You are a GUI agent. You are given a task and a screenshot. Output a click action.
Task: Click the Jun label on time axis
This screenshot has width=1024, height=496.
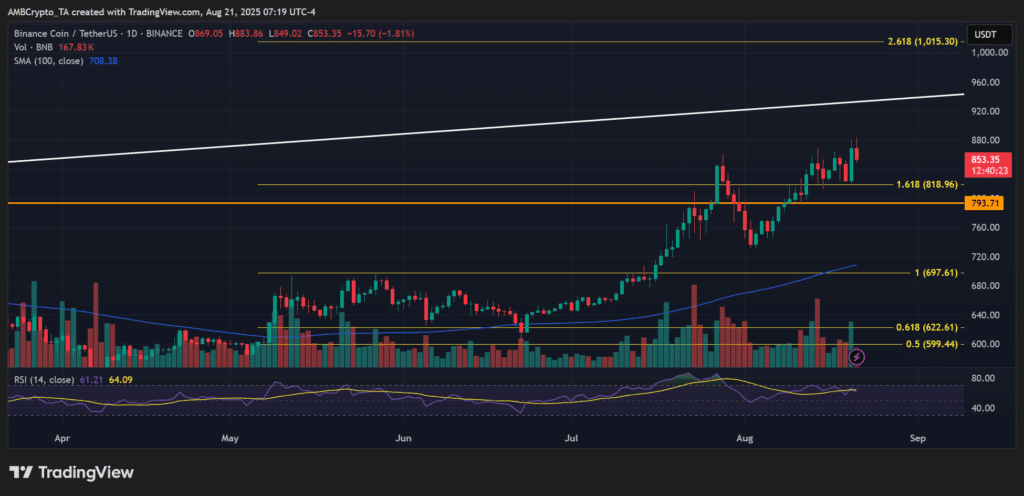click(x=404, y=439)
